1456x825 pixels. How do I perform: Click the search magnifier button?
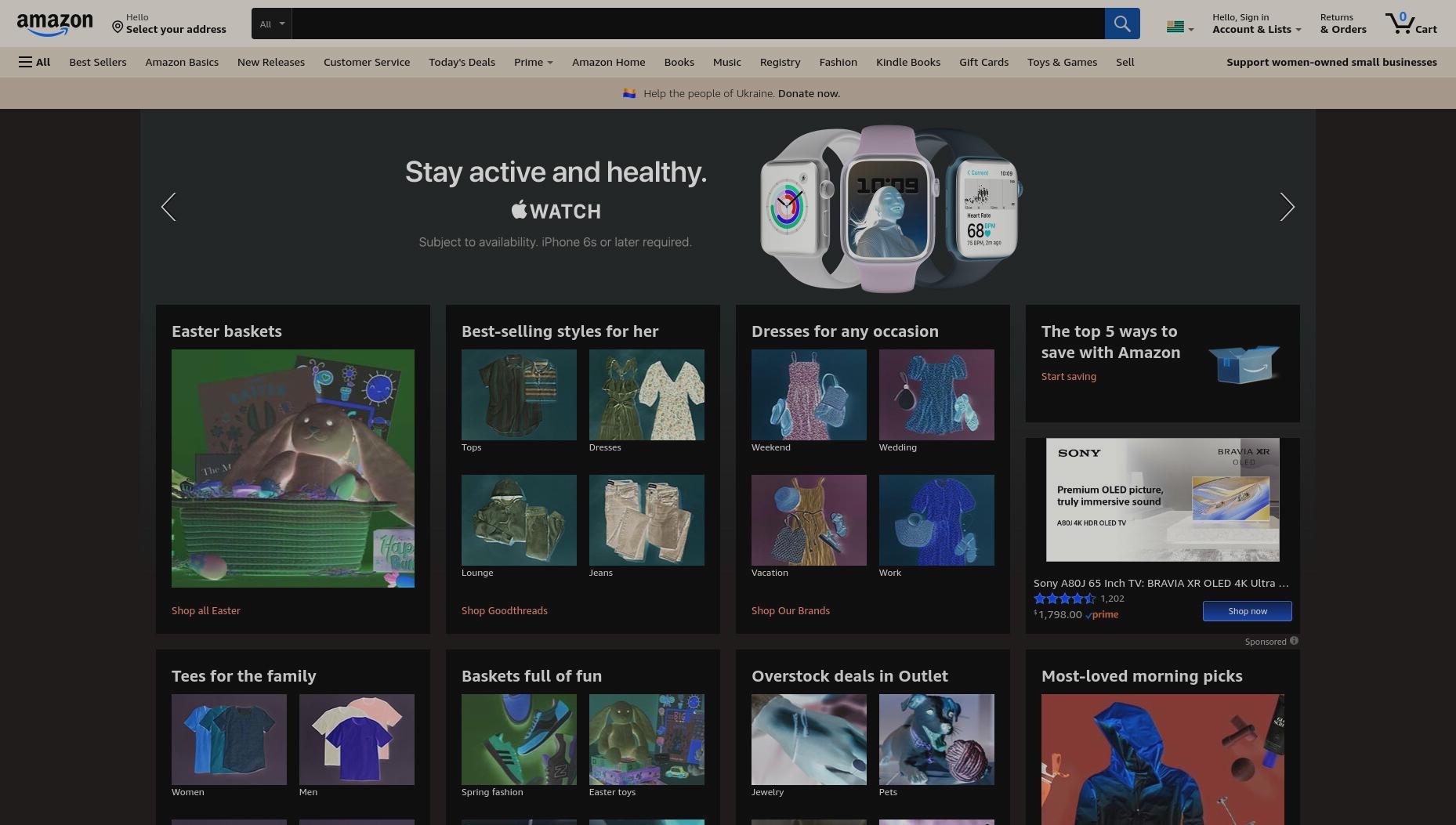coord(1122,24)
